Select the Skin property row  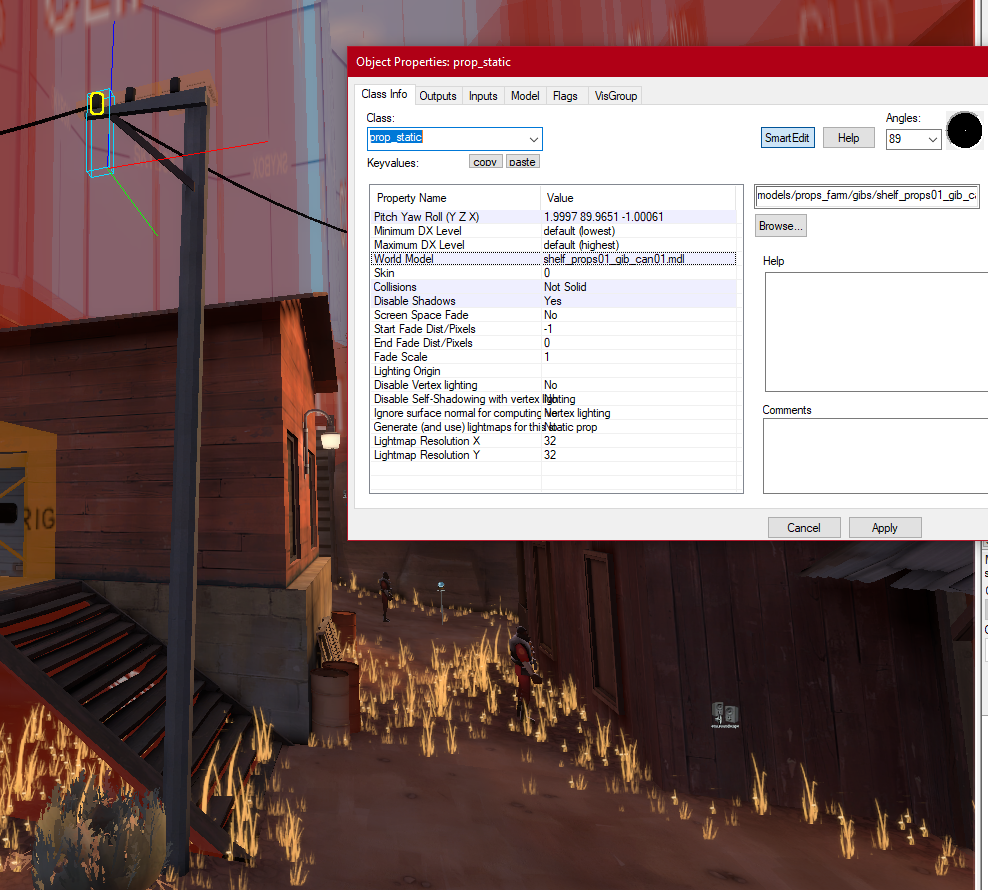[x=553, y=273]
